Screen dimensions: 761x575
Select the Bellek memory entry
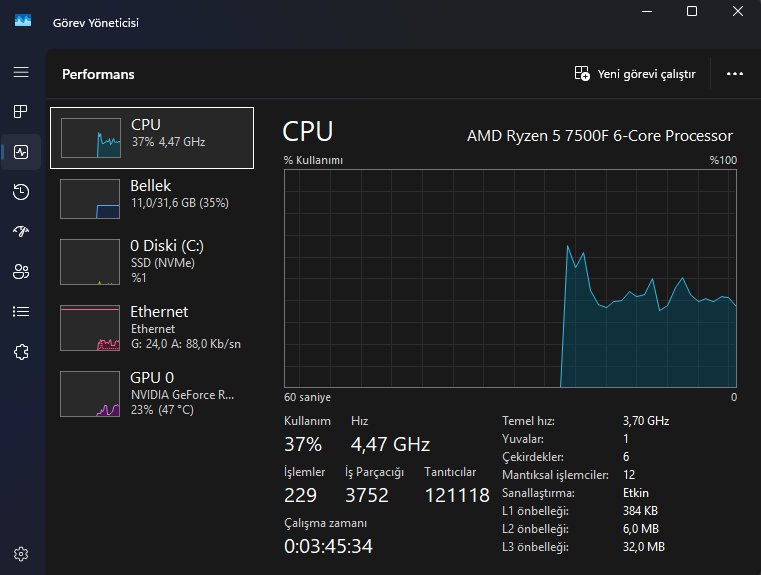[x=152, y=198]
